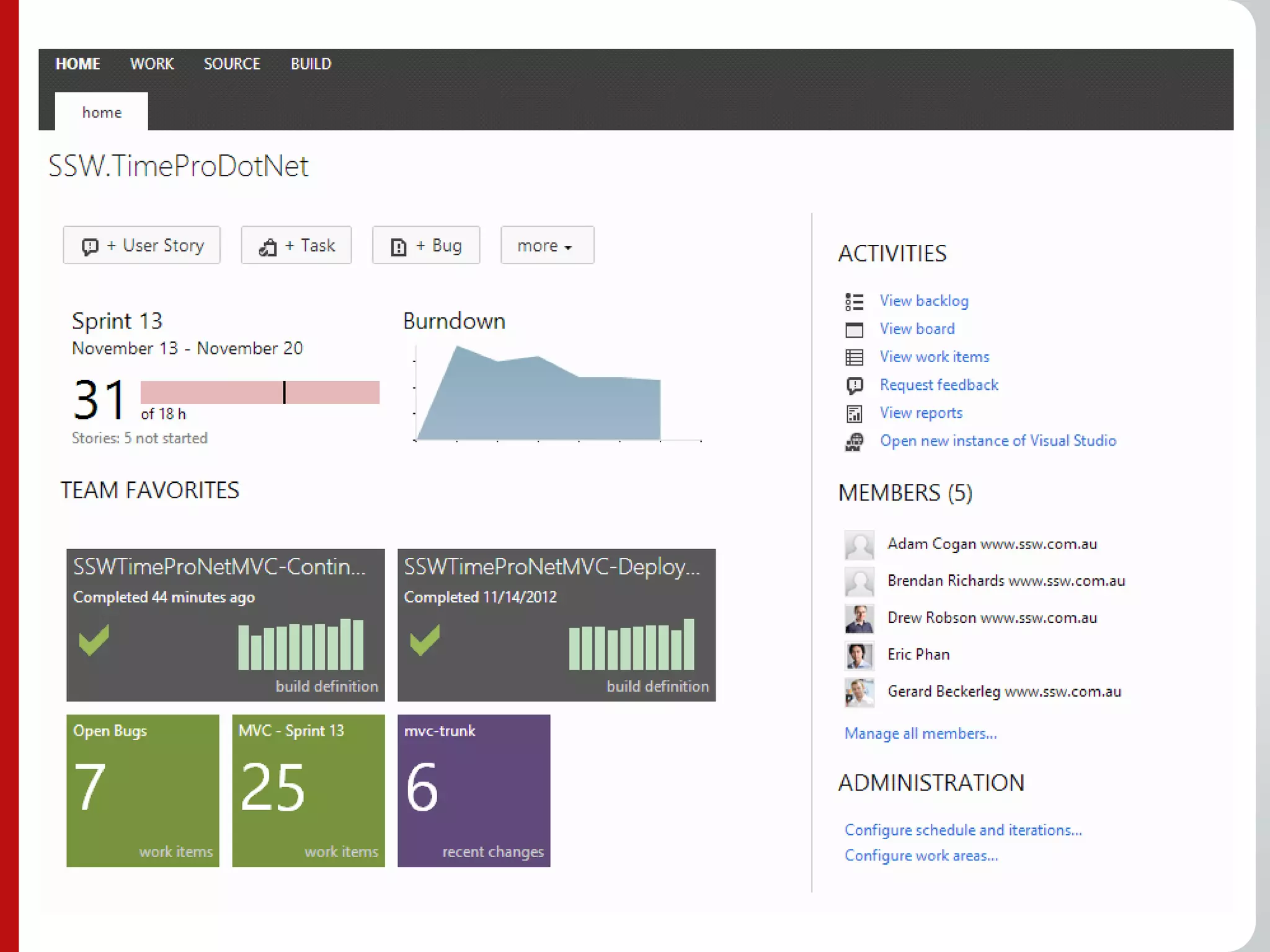Open Configure schedule and iterations link
Screen dimensions: 1270x952
[x=962, y=830]
